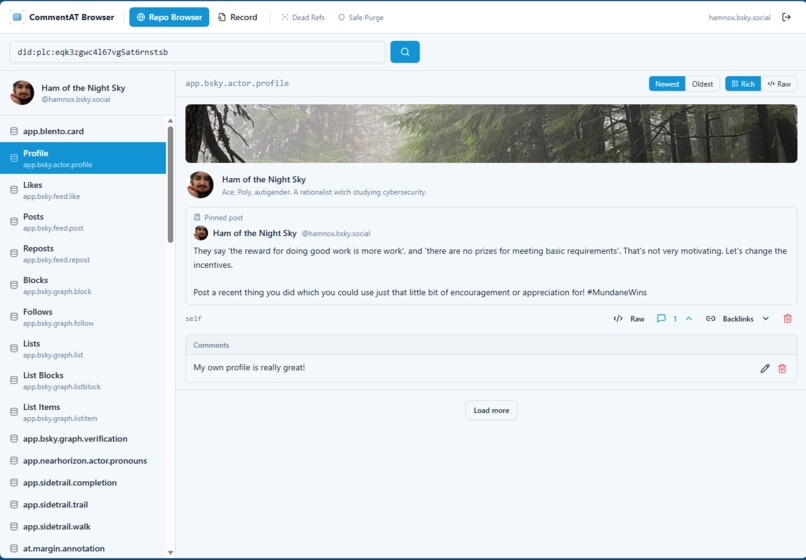This screenshot has width=806, height=560.
Task: Delete the self record with trash icon
Action: pos(787,319)
